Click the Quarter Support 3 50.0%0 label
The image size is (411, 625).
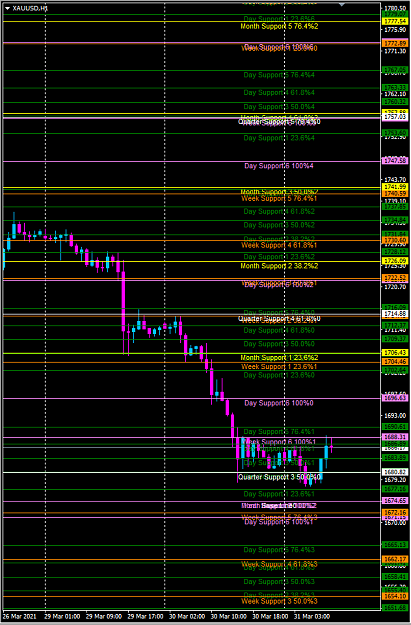tap(279, 477)
